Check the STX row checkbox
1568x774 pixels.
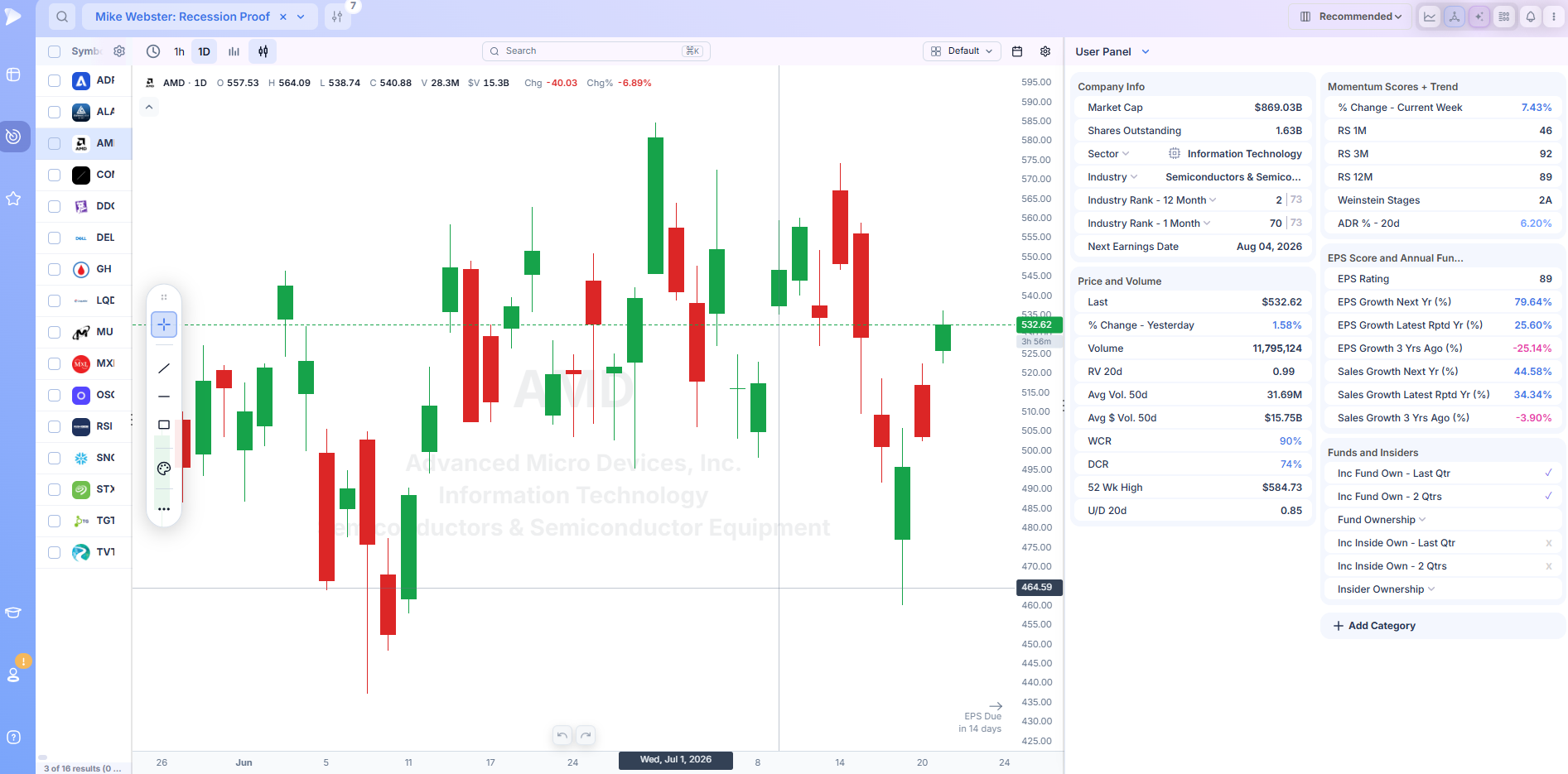[x=55, y=489]
